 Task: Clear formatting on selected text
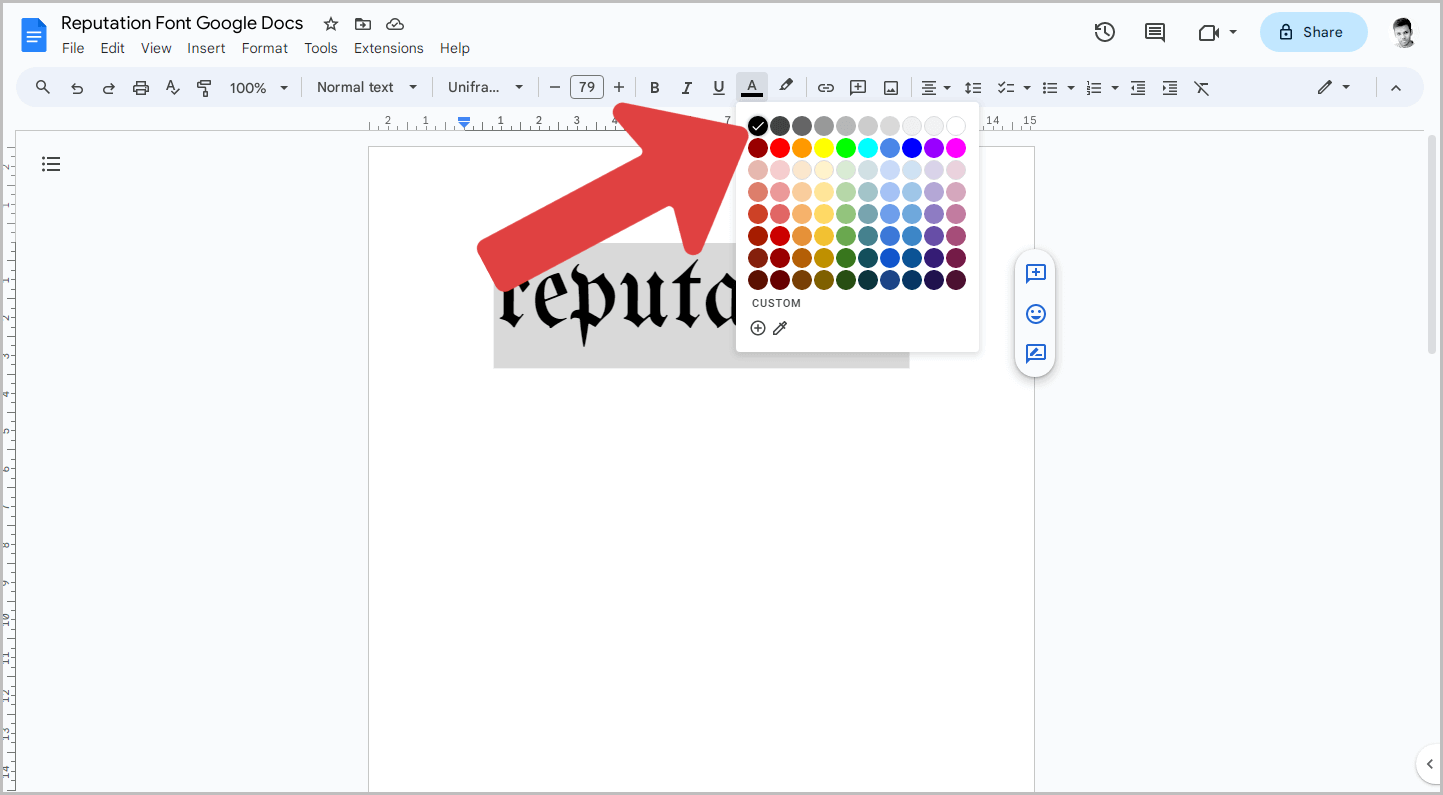pos(1201,87)
